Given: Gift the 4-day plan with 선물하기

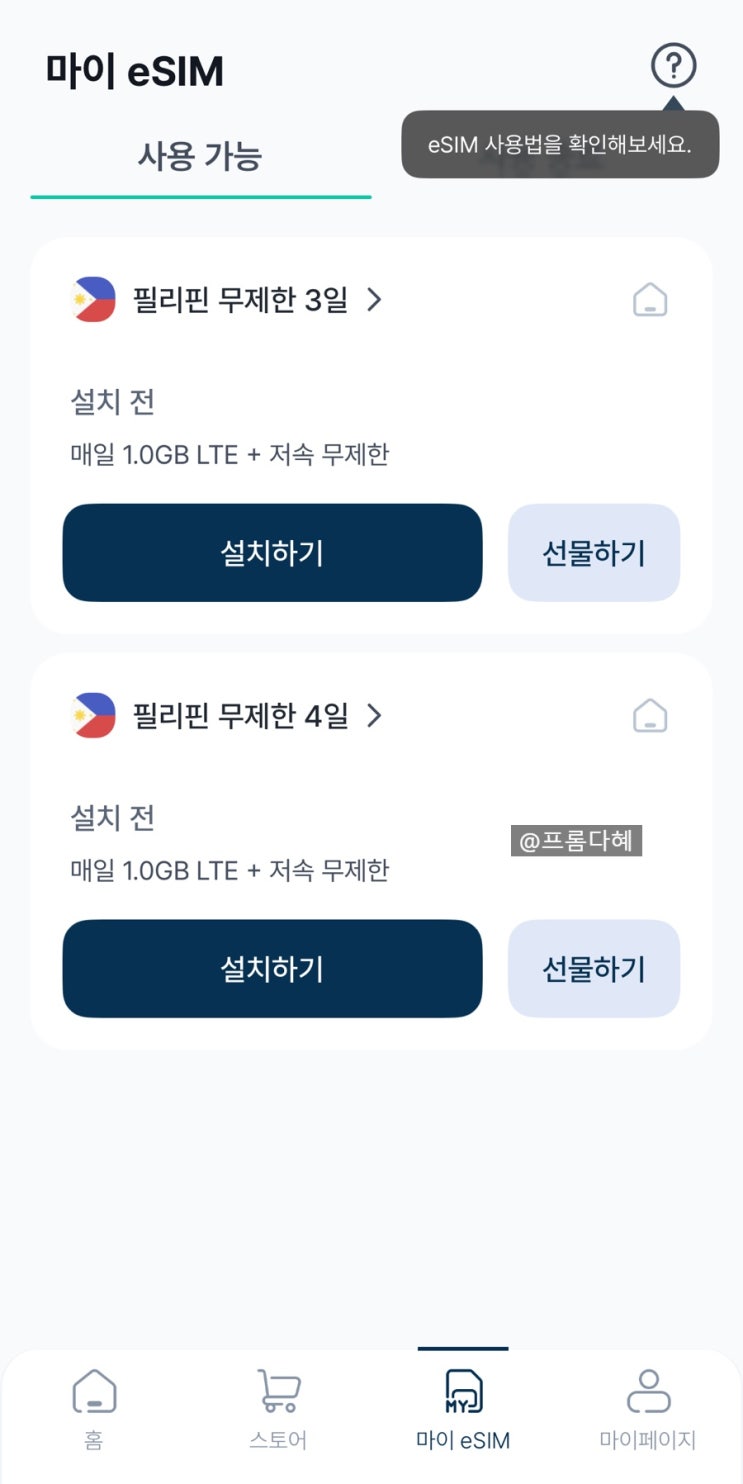Looking at the screenshot, I should point(594,969).
